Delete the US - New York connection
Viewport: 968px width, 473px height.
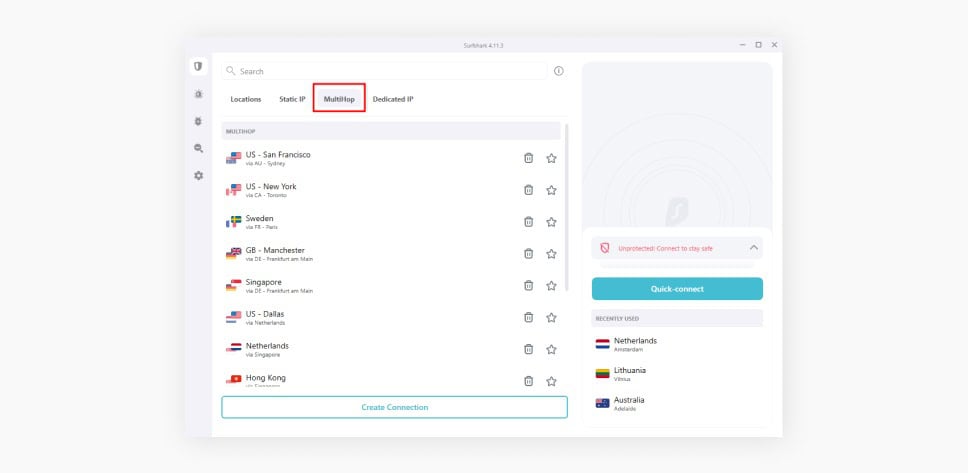(x=528, y=190)
